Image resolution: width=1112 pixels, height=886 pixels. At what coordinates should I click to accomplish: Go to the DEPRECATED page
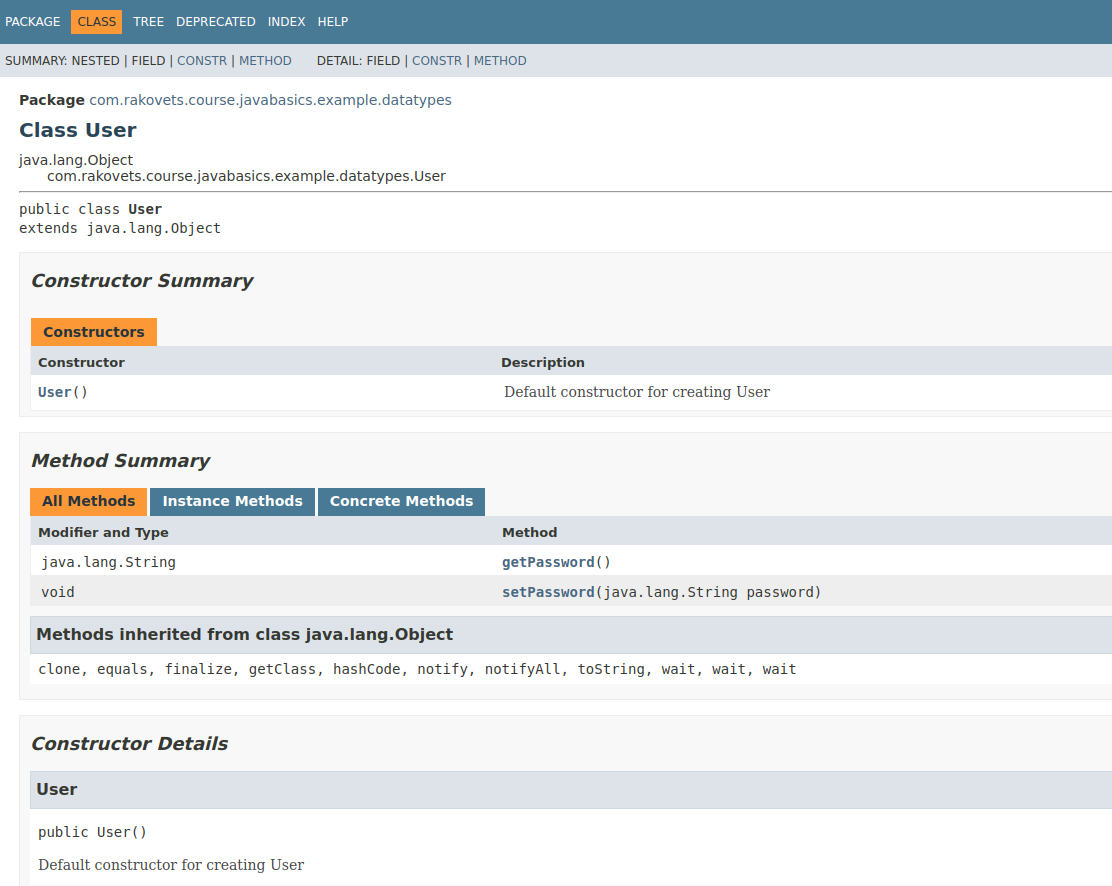point(216,22)
